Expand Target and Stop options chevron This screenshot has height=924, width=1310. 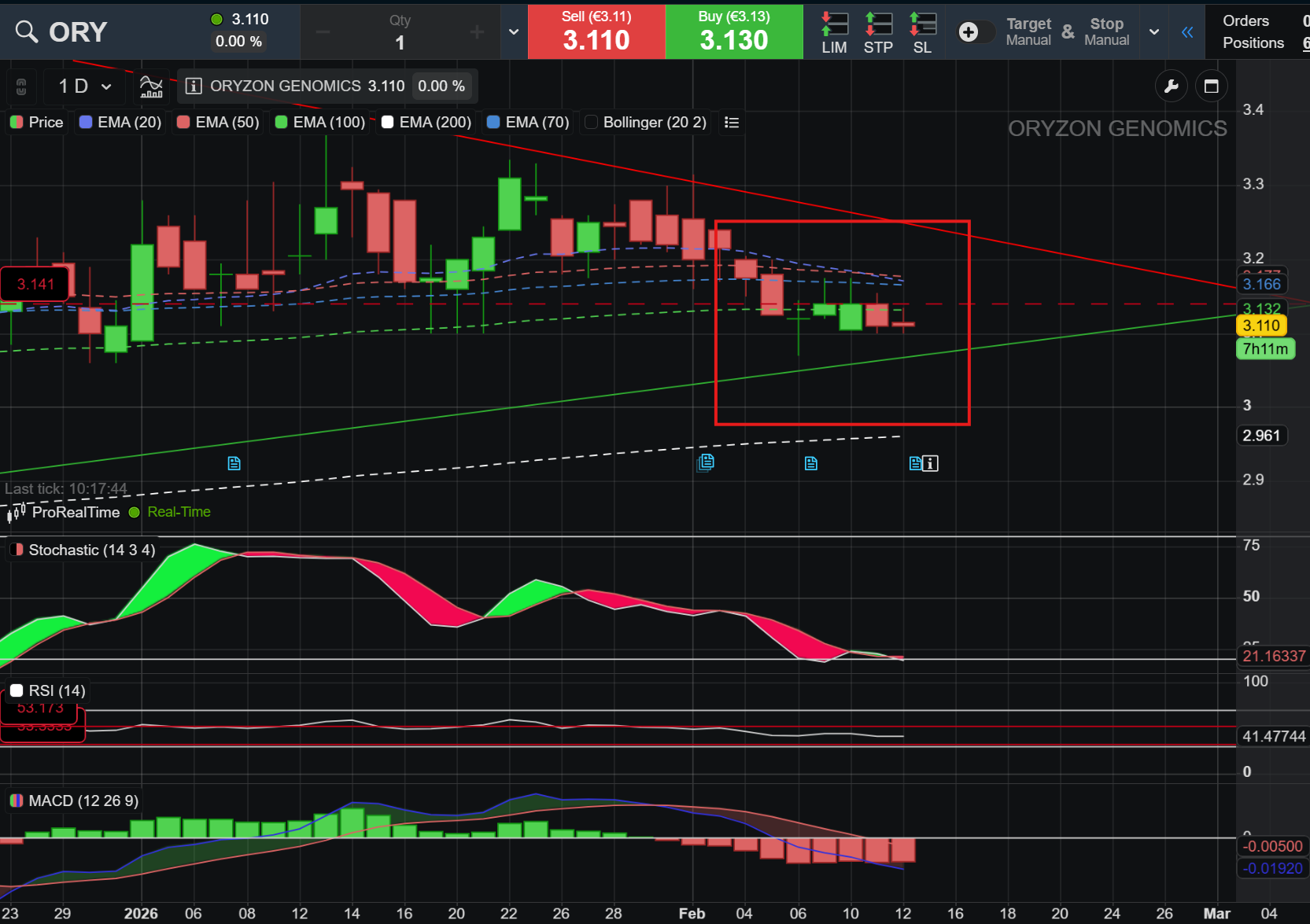pyautogui.click(x=1154, y=31)
